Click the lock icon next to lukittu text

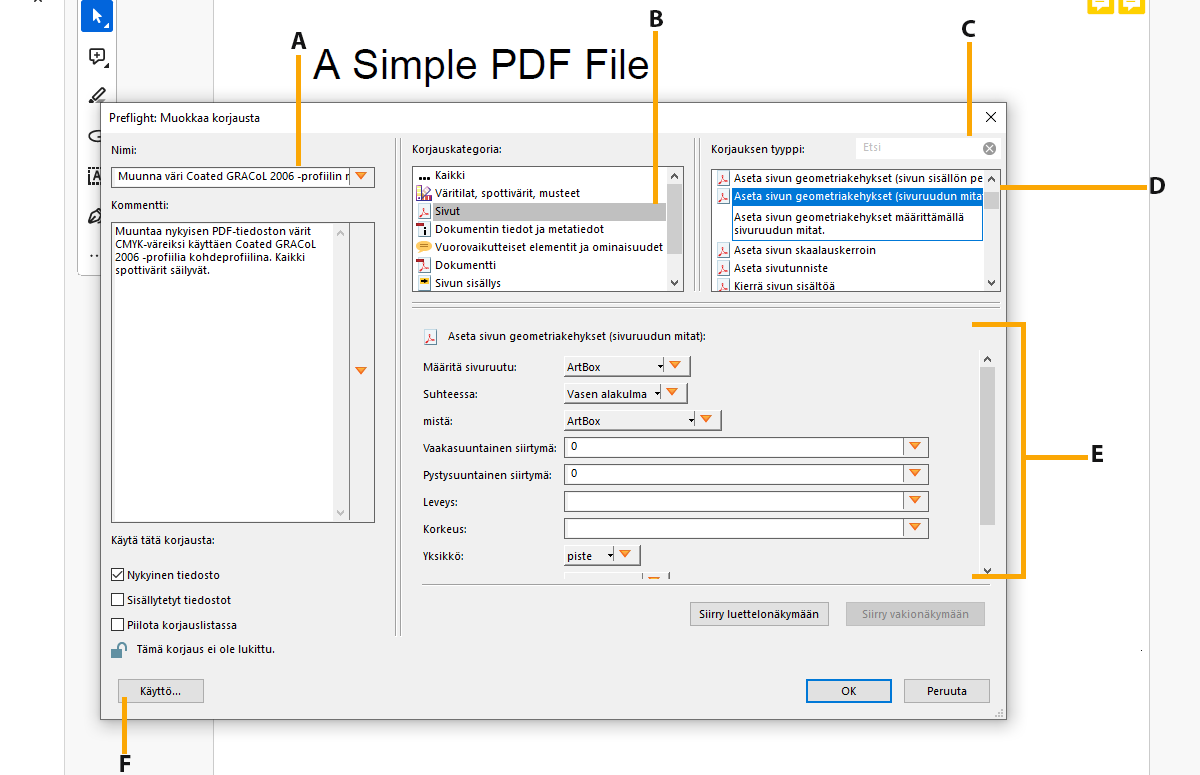click(x=118, y=650)
